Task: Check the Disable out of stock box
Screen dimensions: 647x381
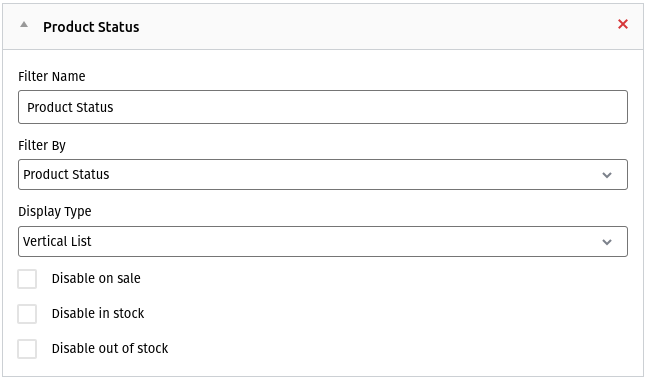Action: click(x=27, y=349)
